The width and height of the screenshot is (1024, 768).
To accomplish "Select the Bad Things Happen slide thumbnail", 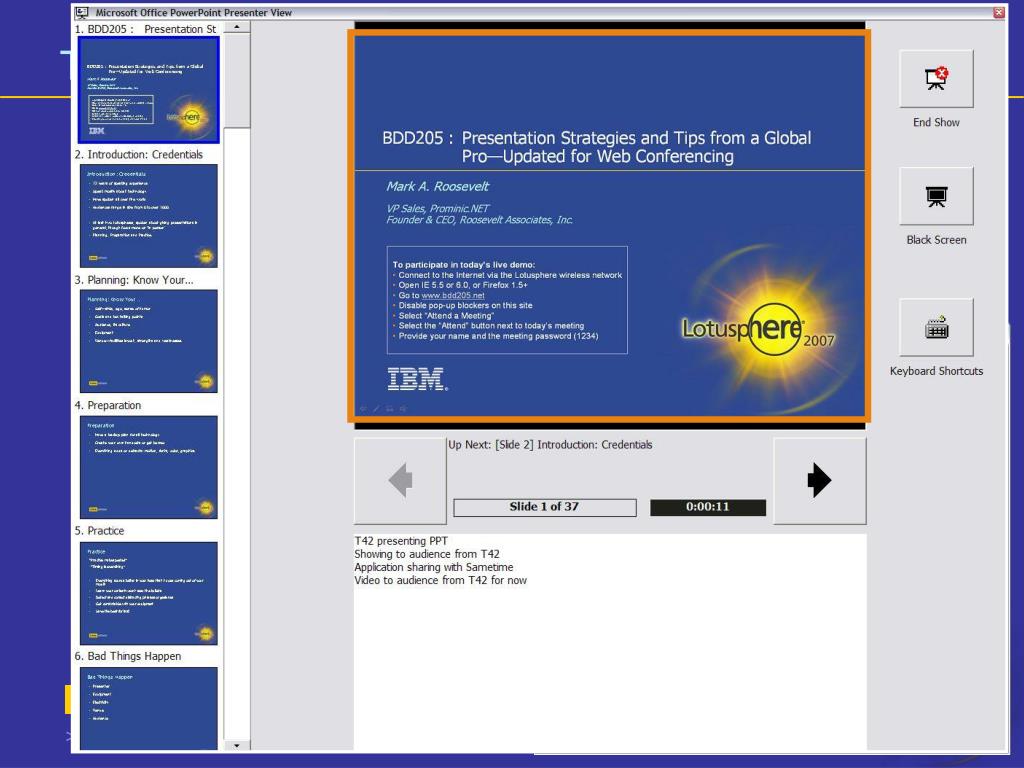I will tap(148, 709).
